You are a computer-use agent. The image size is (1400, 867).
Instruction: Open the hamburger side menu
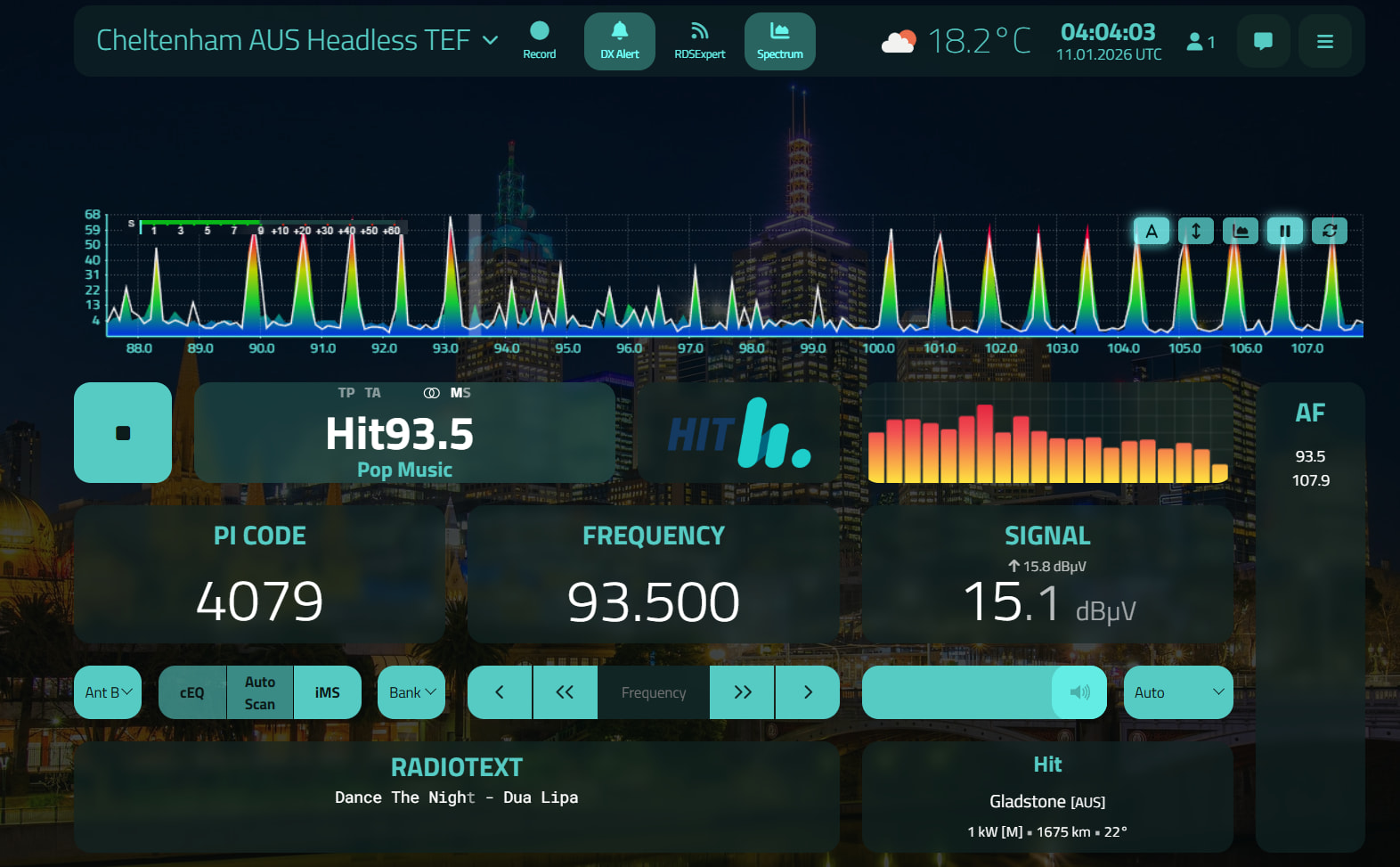[1324, 41]
